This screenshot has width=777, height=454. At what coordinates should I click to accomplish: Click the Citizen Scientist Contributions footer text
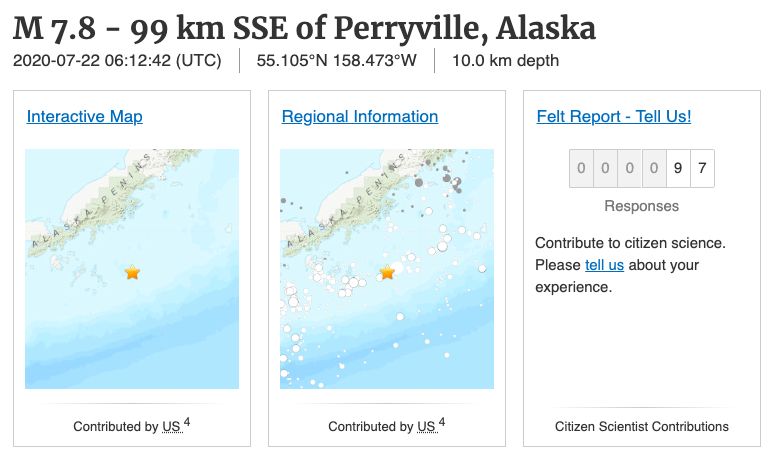(x=642, y=427)
